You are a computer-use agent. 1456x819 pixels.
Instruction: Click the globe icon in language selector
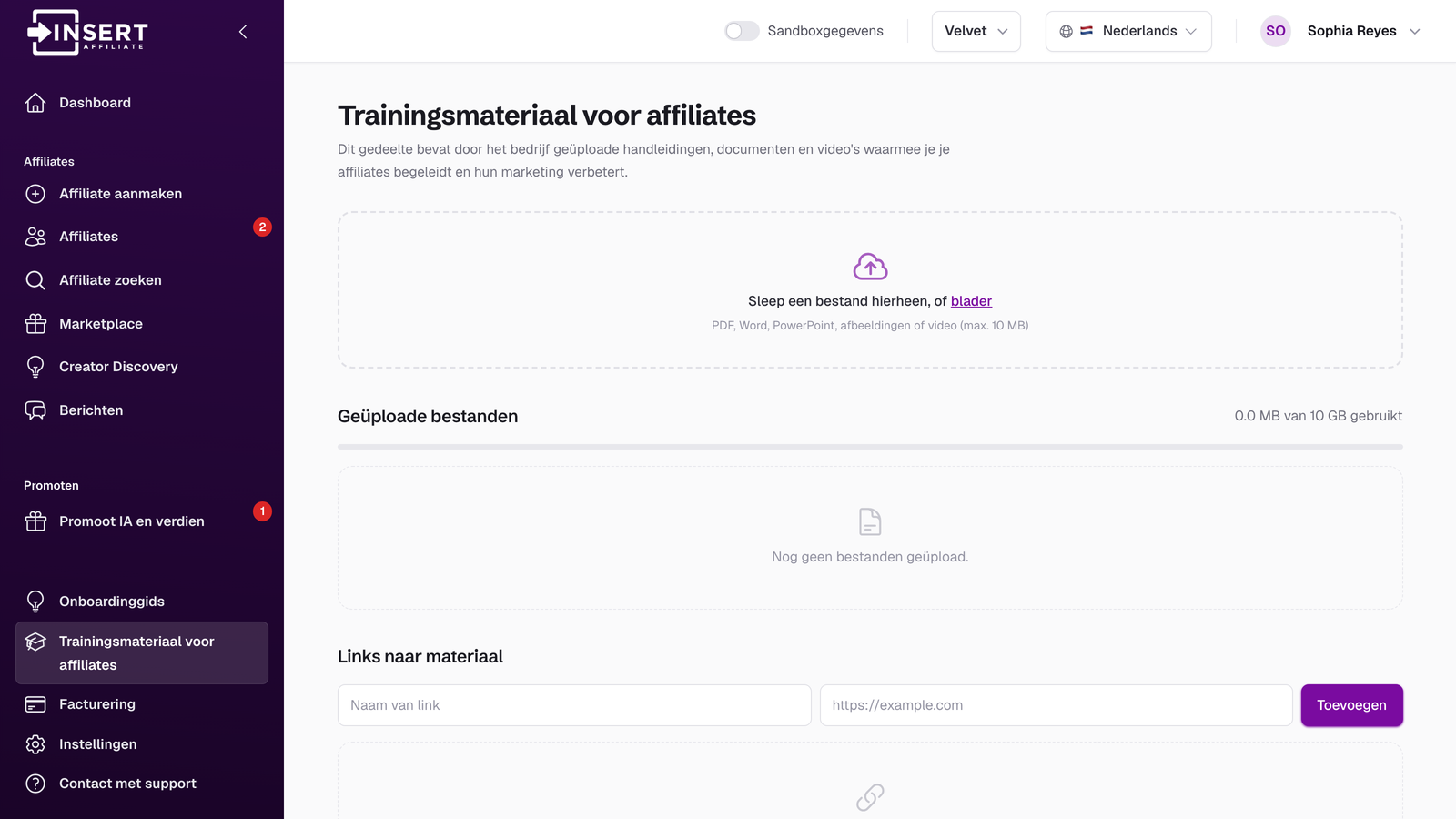[1067, 31]
